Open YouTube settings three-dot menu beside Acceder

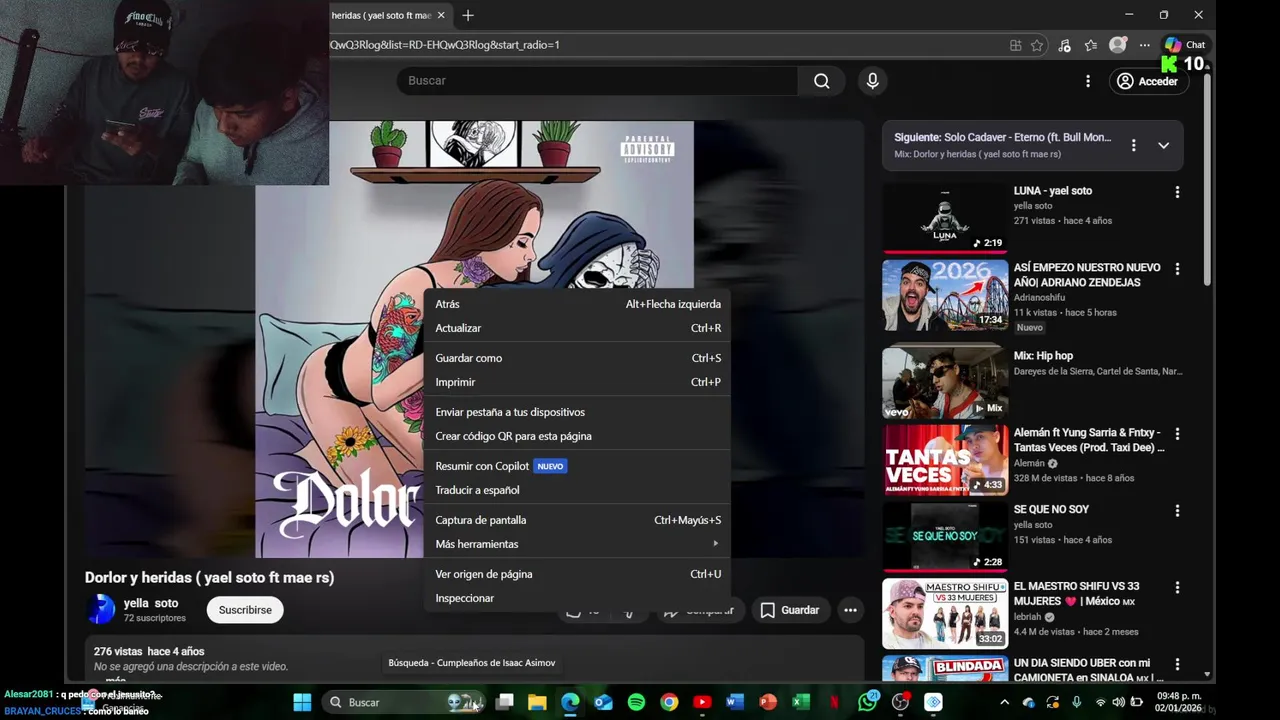pyautogui.click(x=1088, y=81)
